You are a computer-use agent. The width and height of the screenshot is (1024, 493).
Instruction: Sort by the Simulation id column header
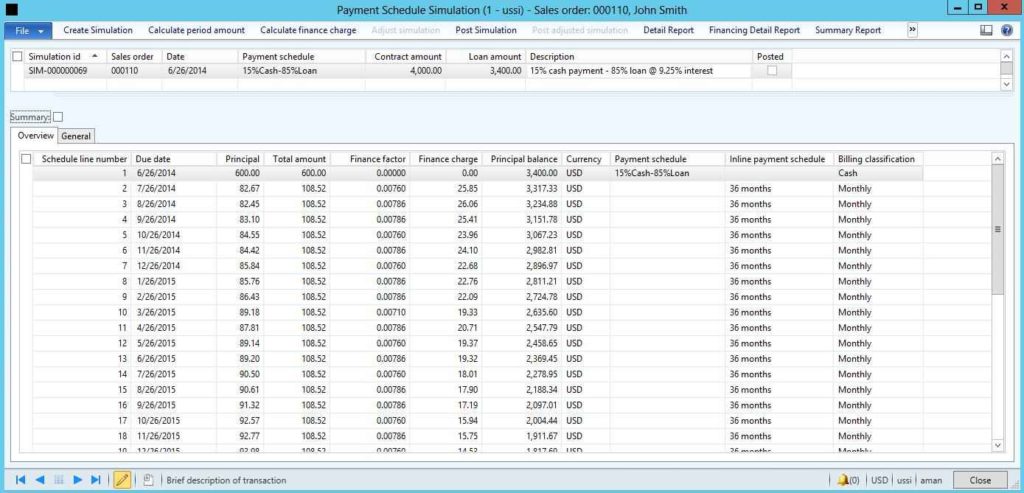pyautogui.click(x=55, y=57)
